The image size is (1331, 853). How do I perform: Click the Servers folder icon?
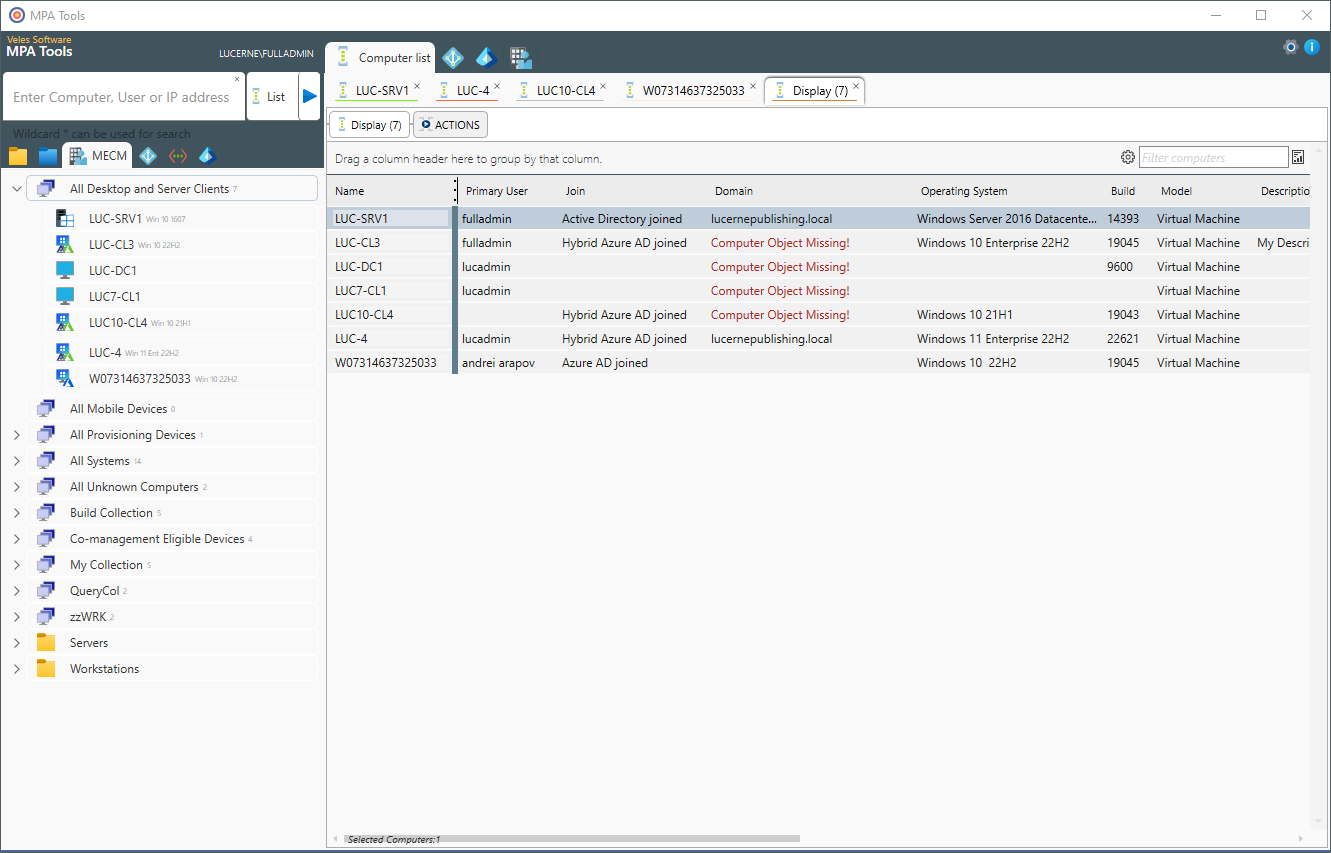[46, 643]
